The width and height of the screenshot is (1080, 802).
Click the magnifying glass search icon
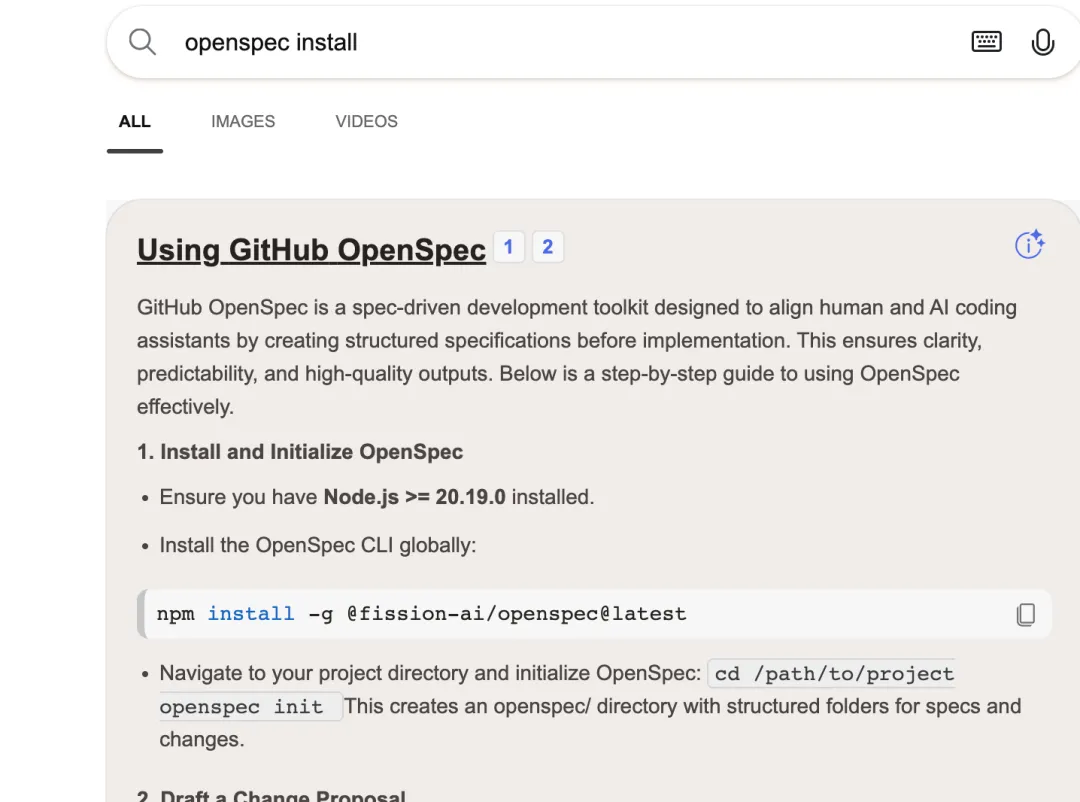tap(143, 42)
